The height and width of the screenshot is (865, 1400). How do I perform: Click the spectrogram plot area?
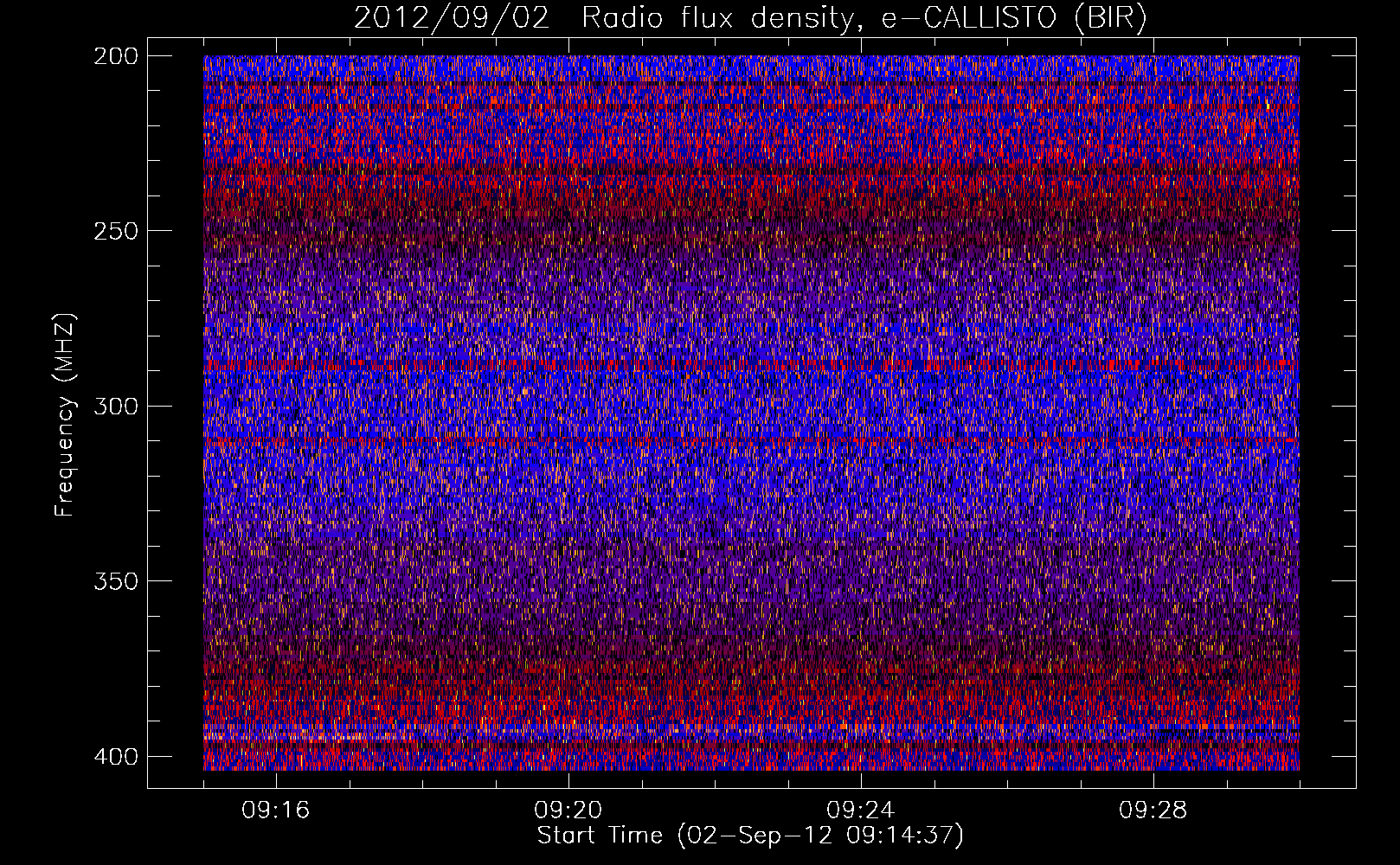point(751,413)
